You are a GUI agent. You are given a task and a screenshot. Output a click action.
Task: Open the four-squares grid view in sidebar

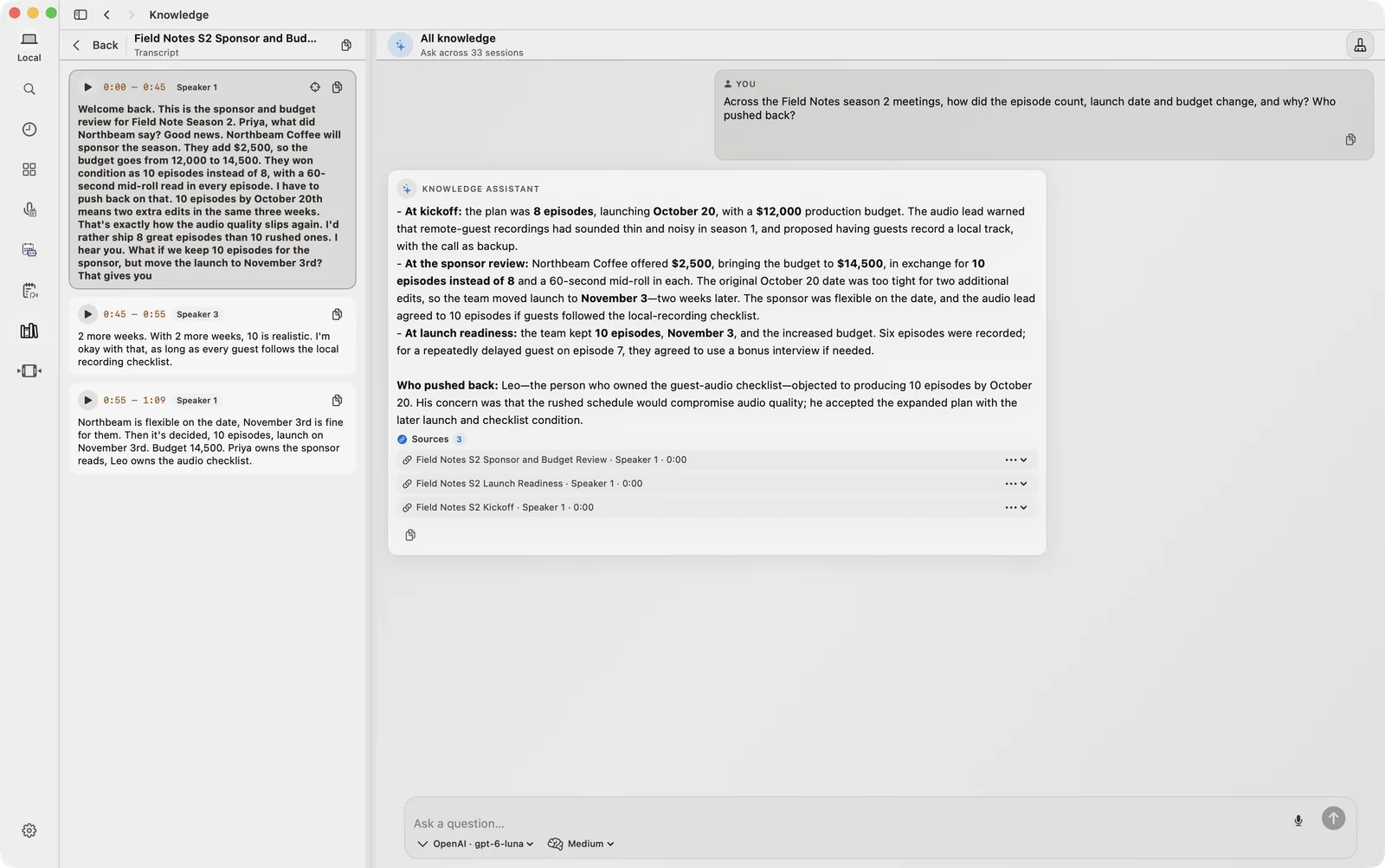point(29,170)
